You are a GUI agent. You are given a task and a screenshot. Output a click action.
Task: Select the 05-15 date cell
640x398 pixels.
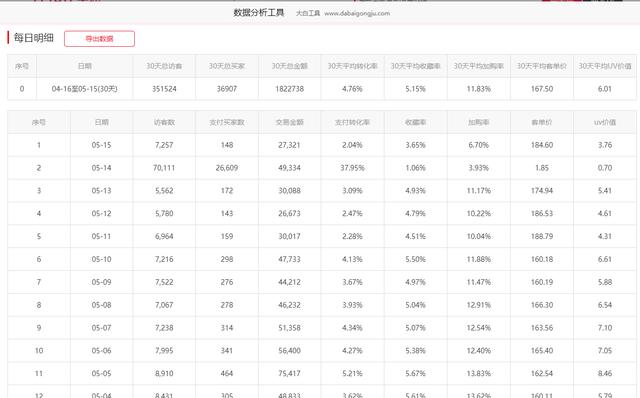(x=101, y=145)
